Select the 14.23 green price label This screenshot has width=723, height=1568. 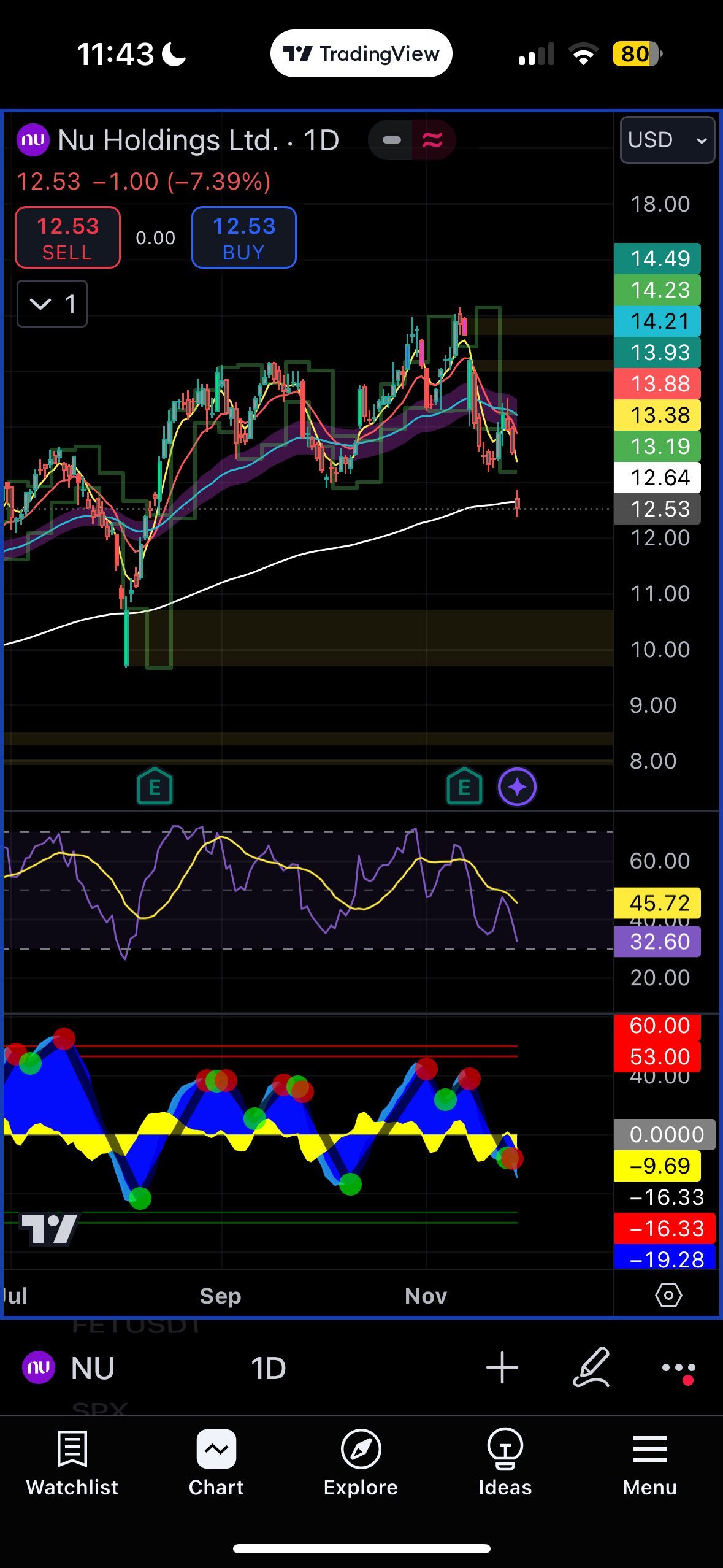tap(657, 290)
